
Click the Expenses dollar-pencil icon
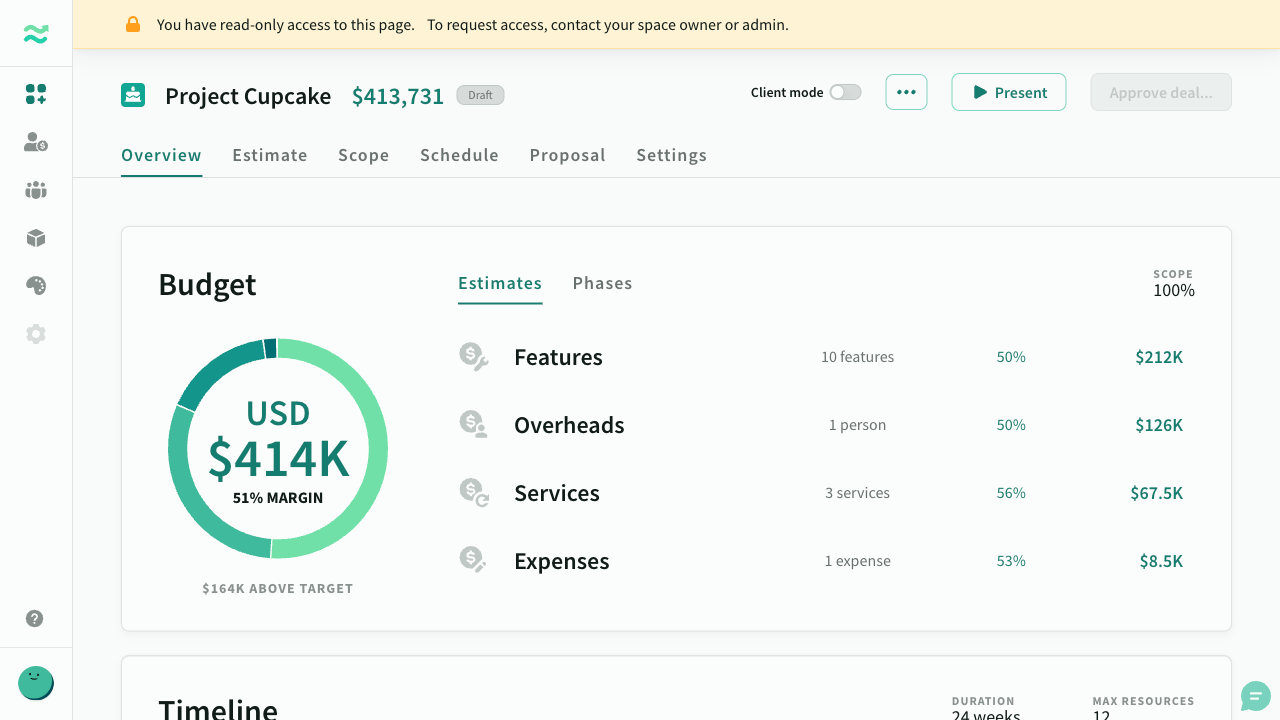[x=474, y=561]
